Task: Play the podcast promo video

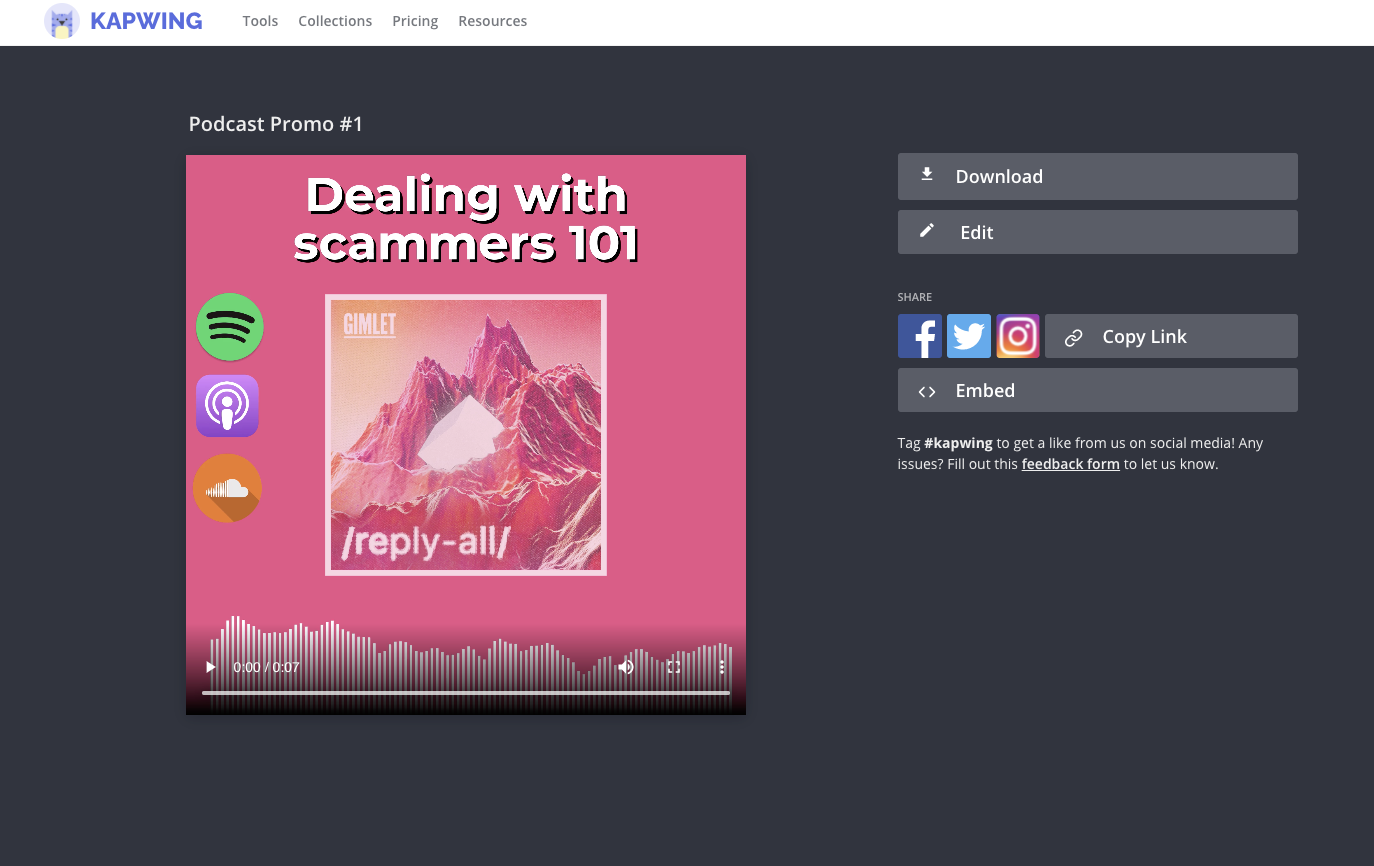Action: (210, 667)
